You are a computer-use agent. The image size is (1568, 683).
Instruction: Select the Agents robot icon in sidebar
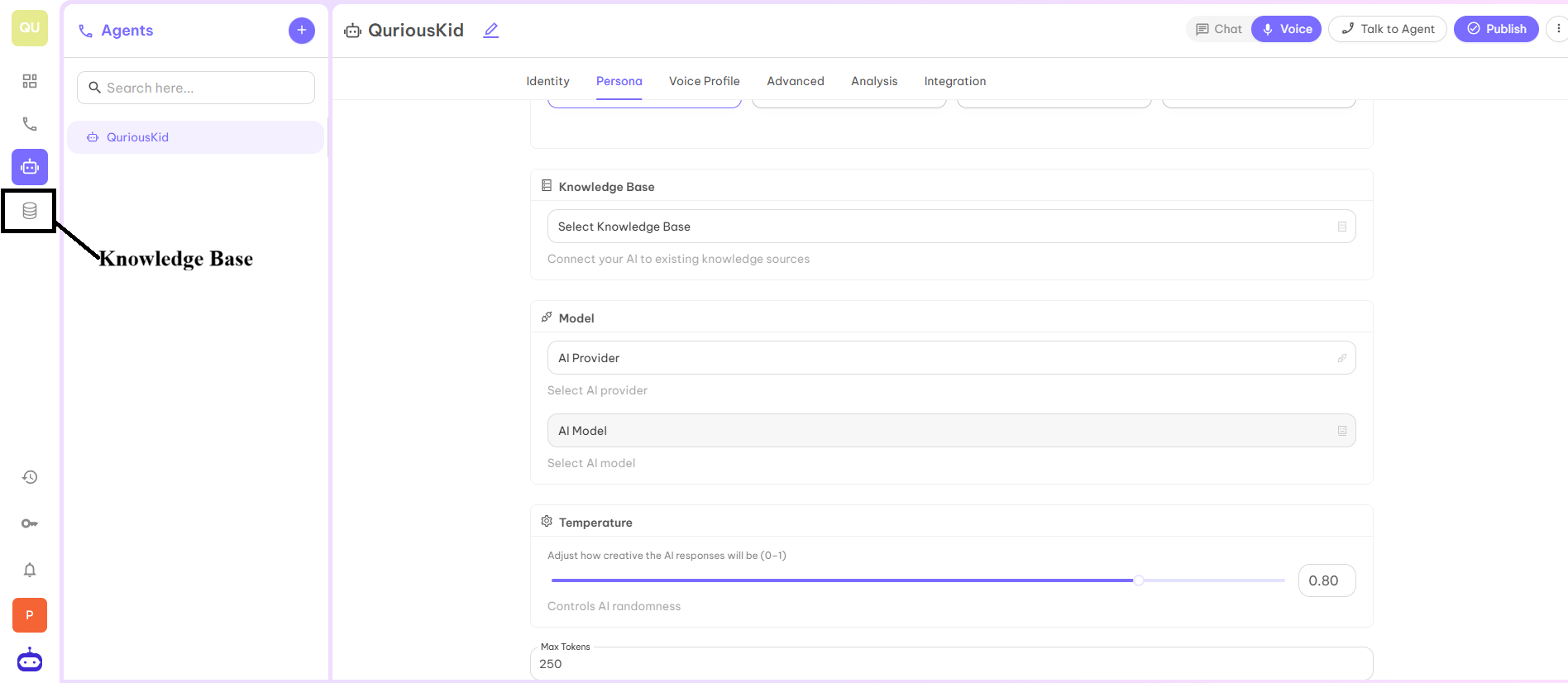[30, 167]
